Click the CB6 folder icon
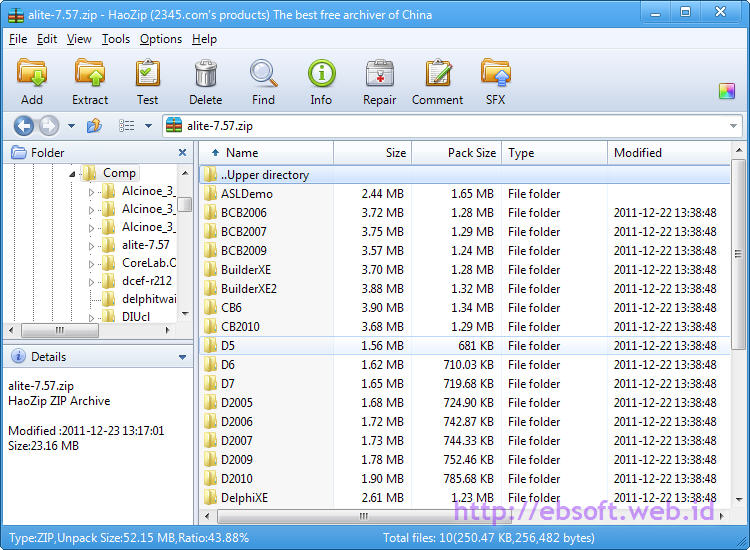750x550 pixels. pos(210,308)
